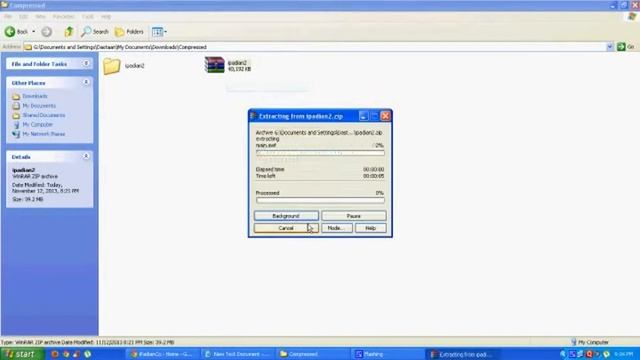Click the Time left label
Viewport: 640px width, 360px height.
265,176
